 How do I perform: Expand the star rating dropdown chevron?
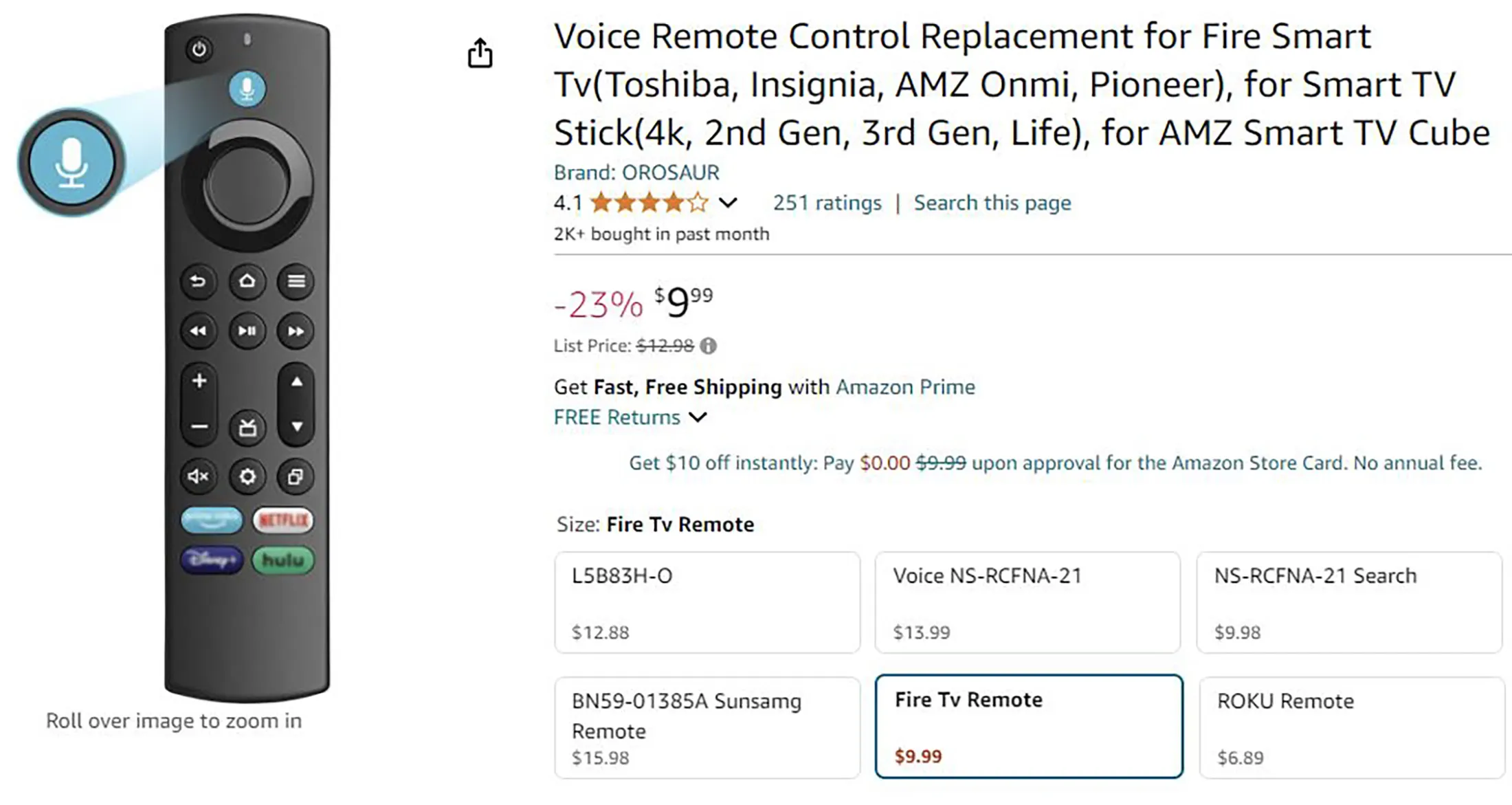(x=729, y=203)
